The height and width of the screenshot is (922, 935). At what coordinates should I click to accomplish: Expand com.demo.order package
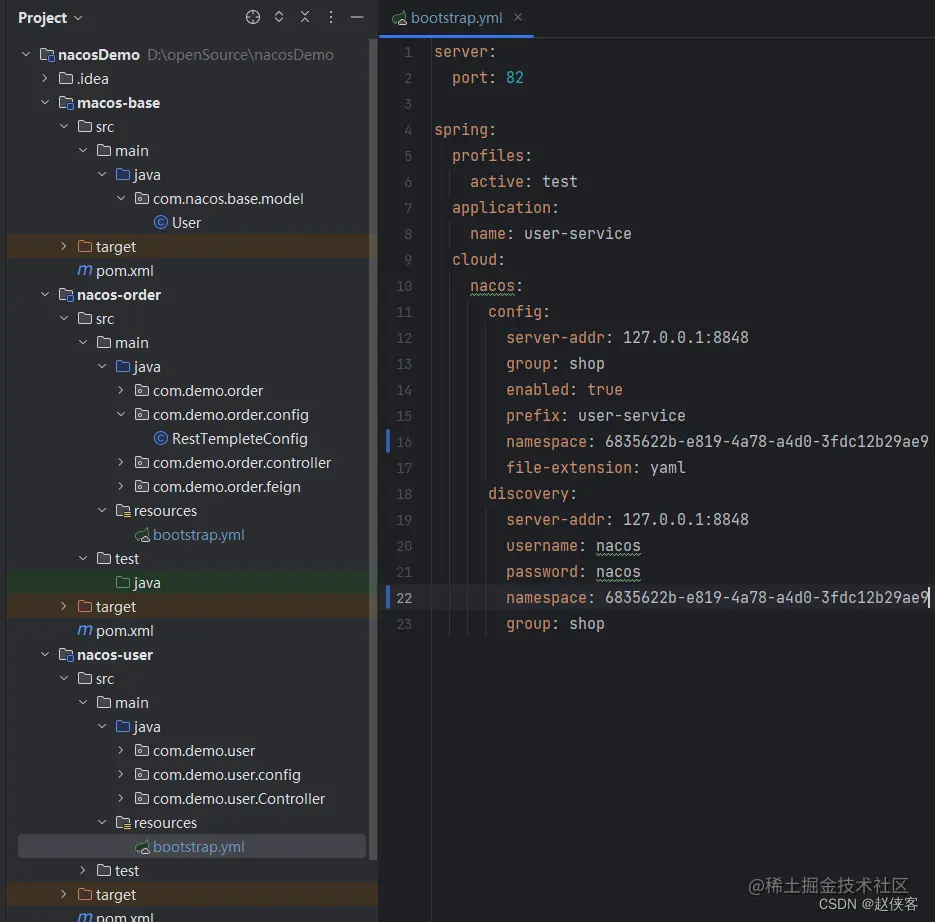[x=120, y=390]
